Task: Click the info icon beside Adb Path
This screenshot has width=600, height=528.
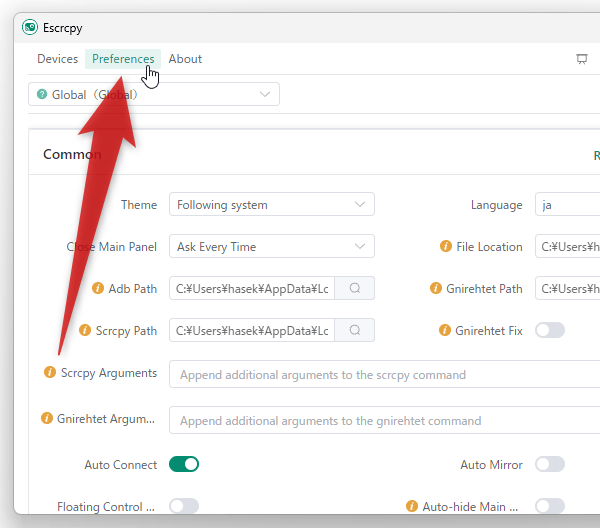Action: tap(98, 289)
